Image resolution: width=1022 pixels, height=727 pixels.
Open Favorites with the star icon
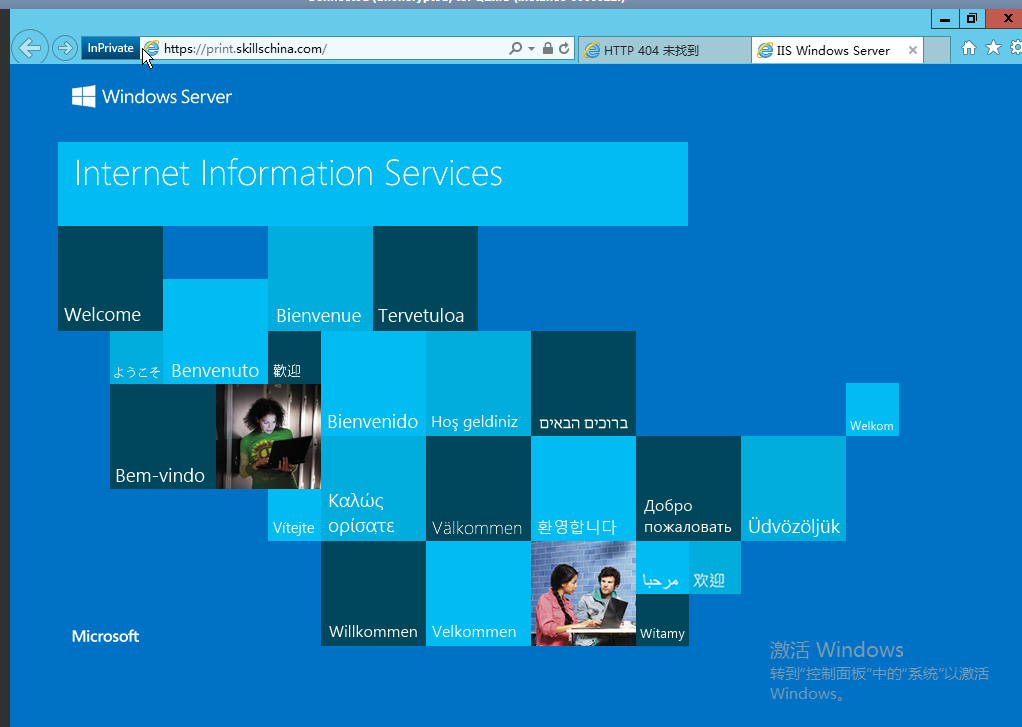coord(993,48)
